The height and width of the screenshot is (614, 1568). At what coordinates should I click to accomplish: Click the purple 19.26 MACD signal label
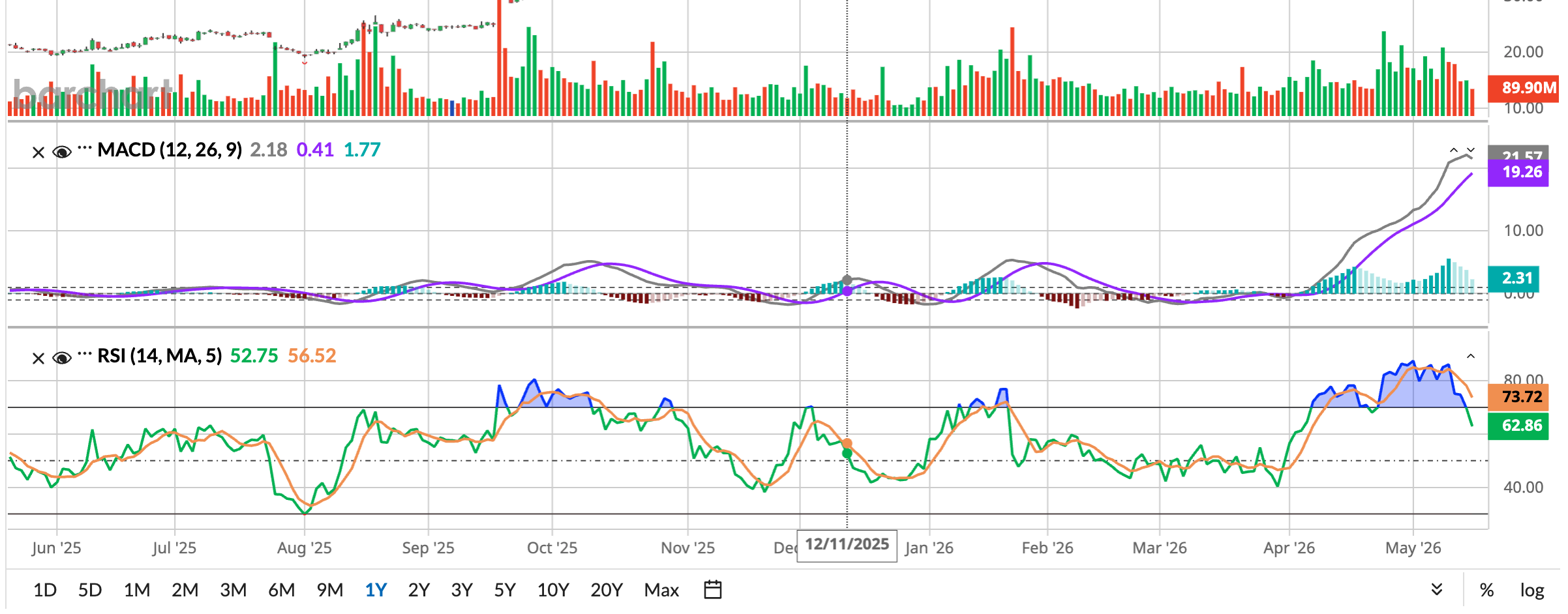[1518, 172]
